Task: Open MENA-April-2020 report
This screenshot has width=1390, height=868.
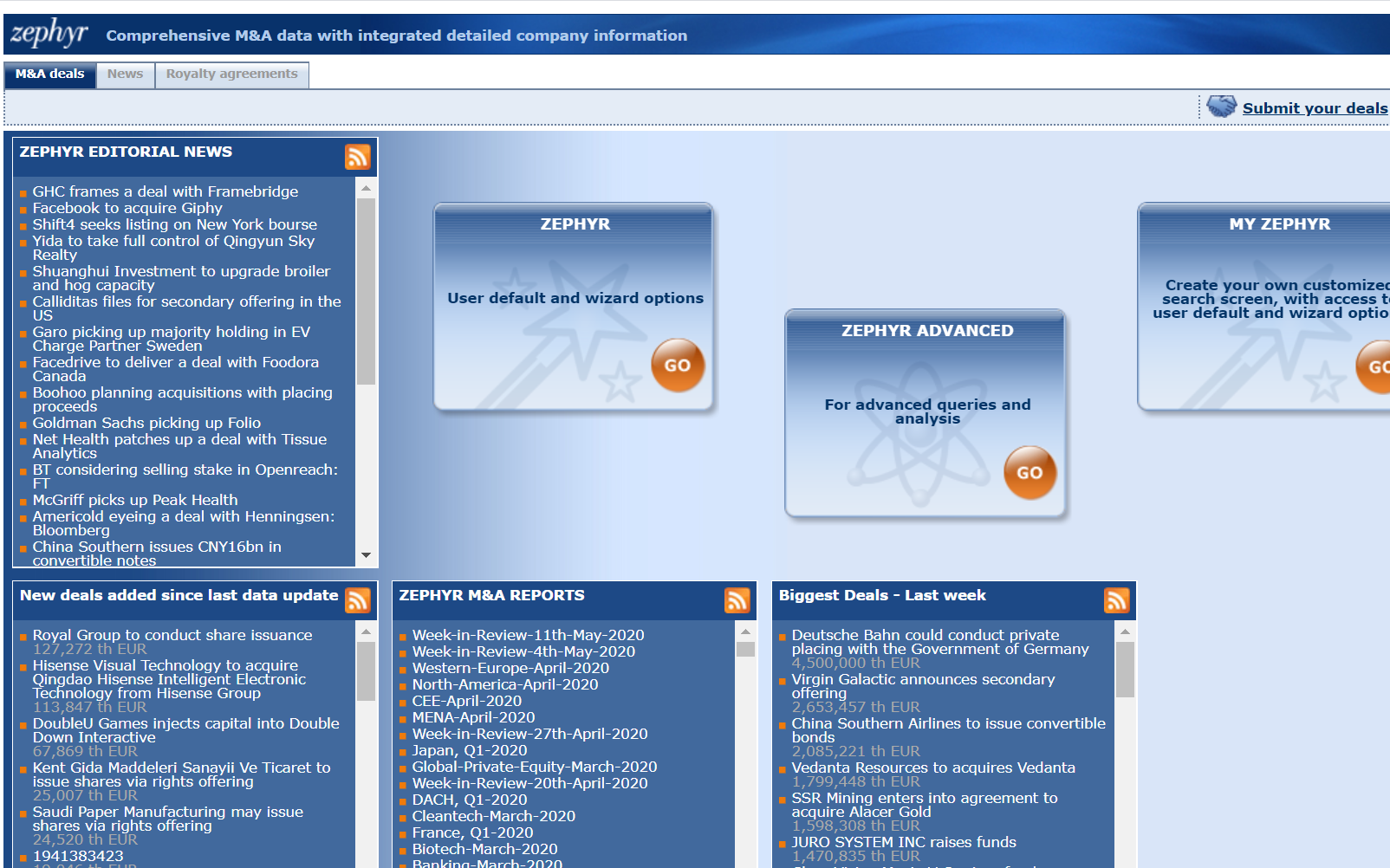Action: 474,717
